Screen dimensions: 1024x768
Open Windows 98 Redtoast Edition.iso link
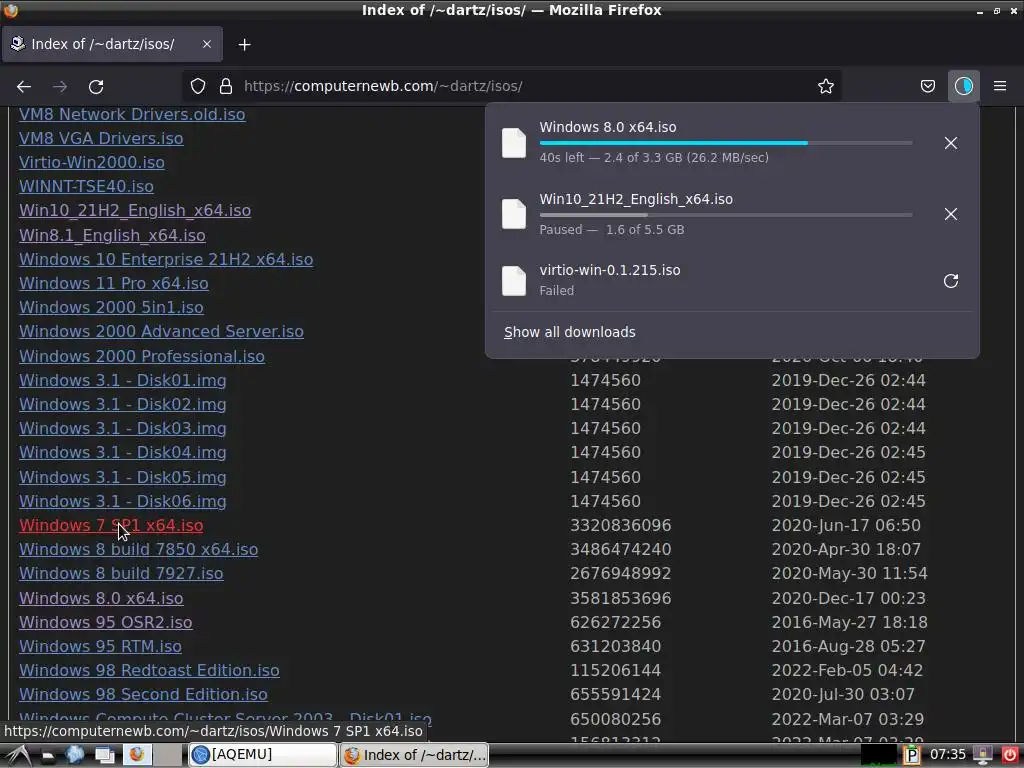[150, 671]
